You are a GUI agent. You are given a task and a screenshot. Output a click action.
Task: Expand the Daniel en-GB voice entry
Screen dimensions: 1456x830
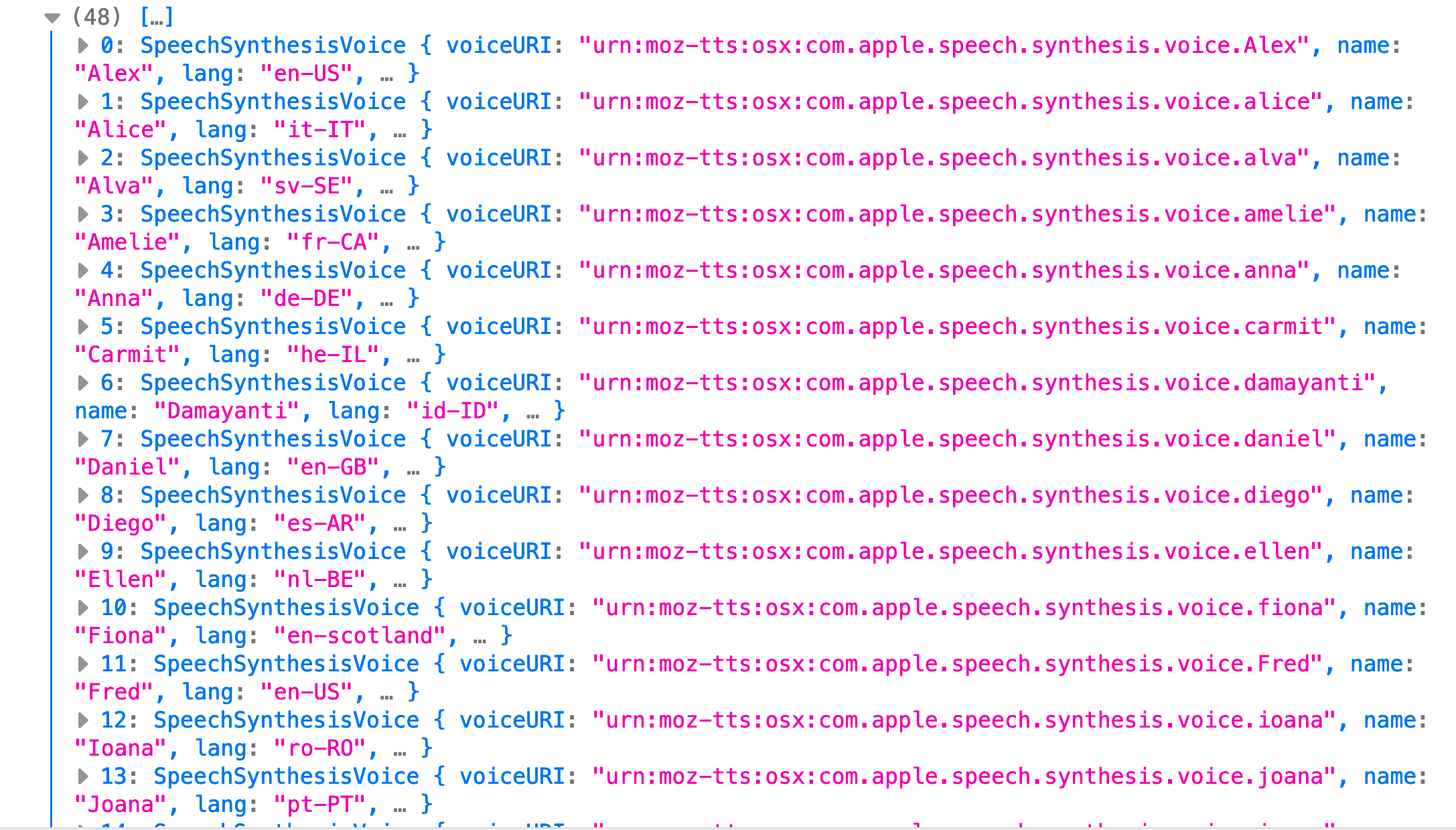pos(82,438)
